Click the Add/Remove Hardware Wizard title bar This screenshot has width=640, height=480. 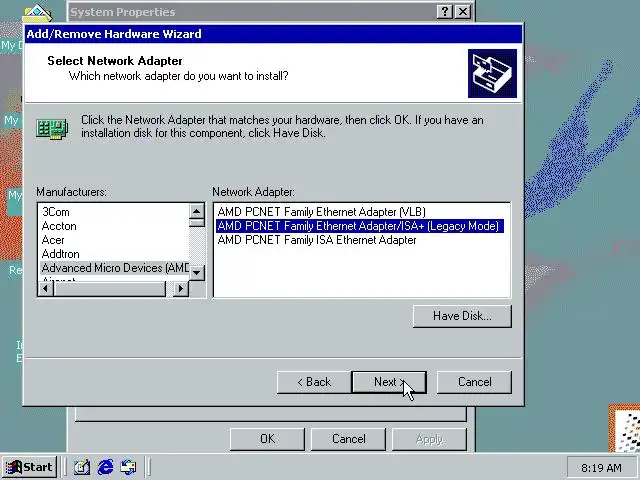(273, 34)
